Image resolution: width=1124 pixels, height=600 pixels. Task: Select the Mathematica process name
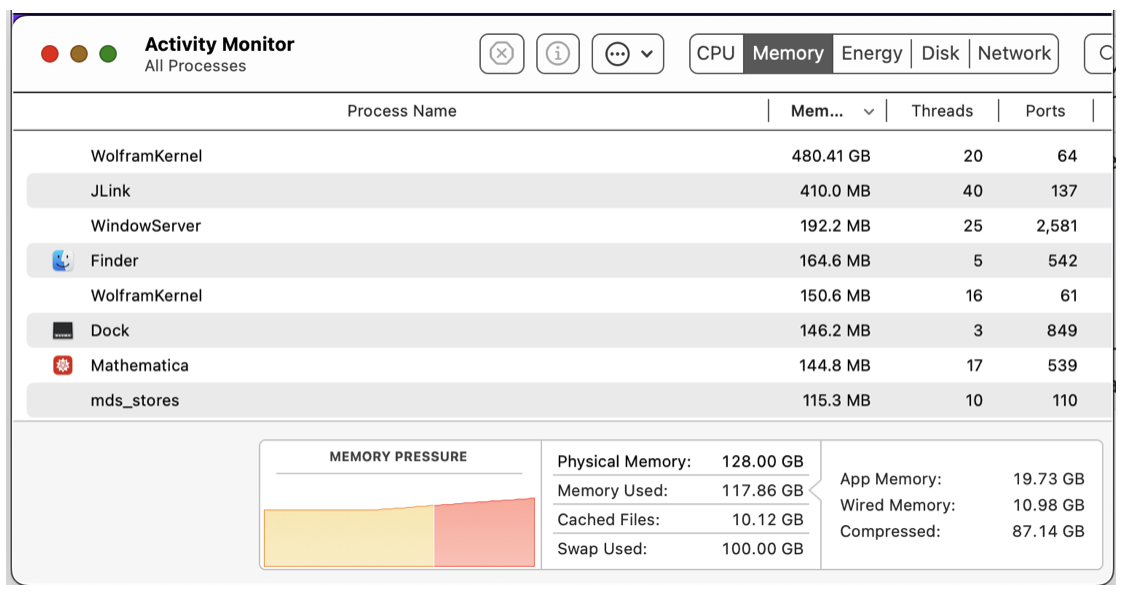coord(140,366)
